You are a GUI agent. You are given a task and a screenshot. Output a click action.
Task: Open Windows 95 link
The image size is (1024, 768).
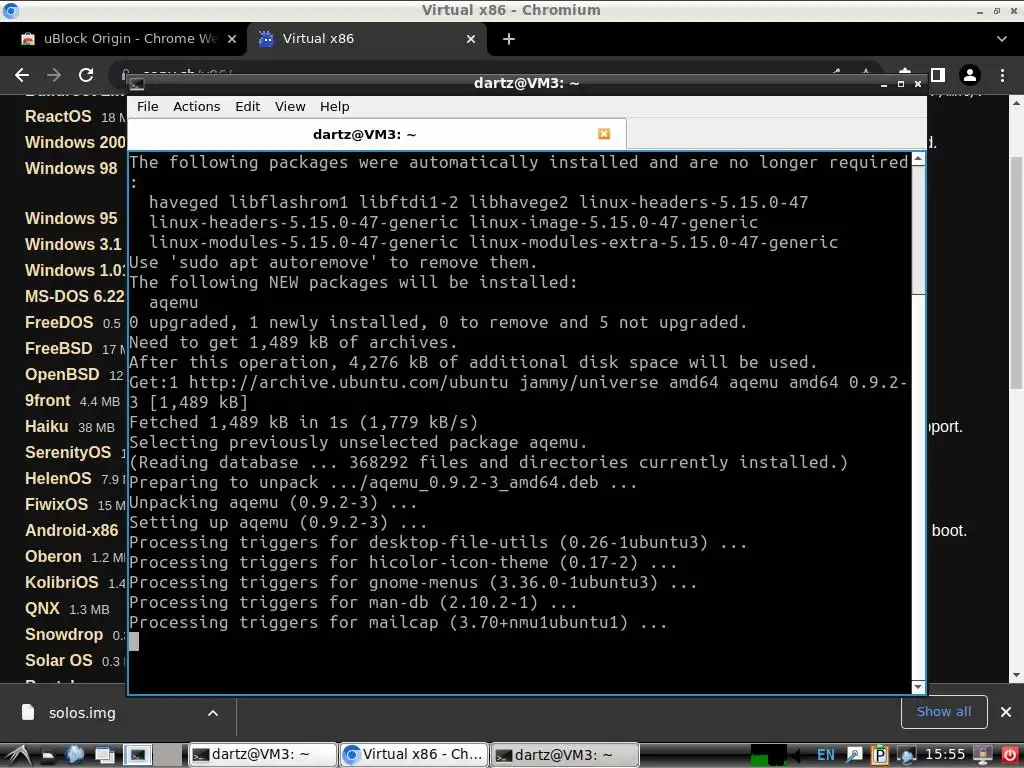point(71,218)
